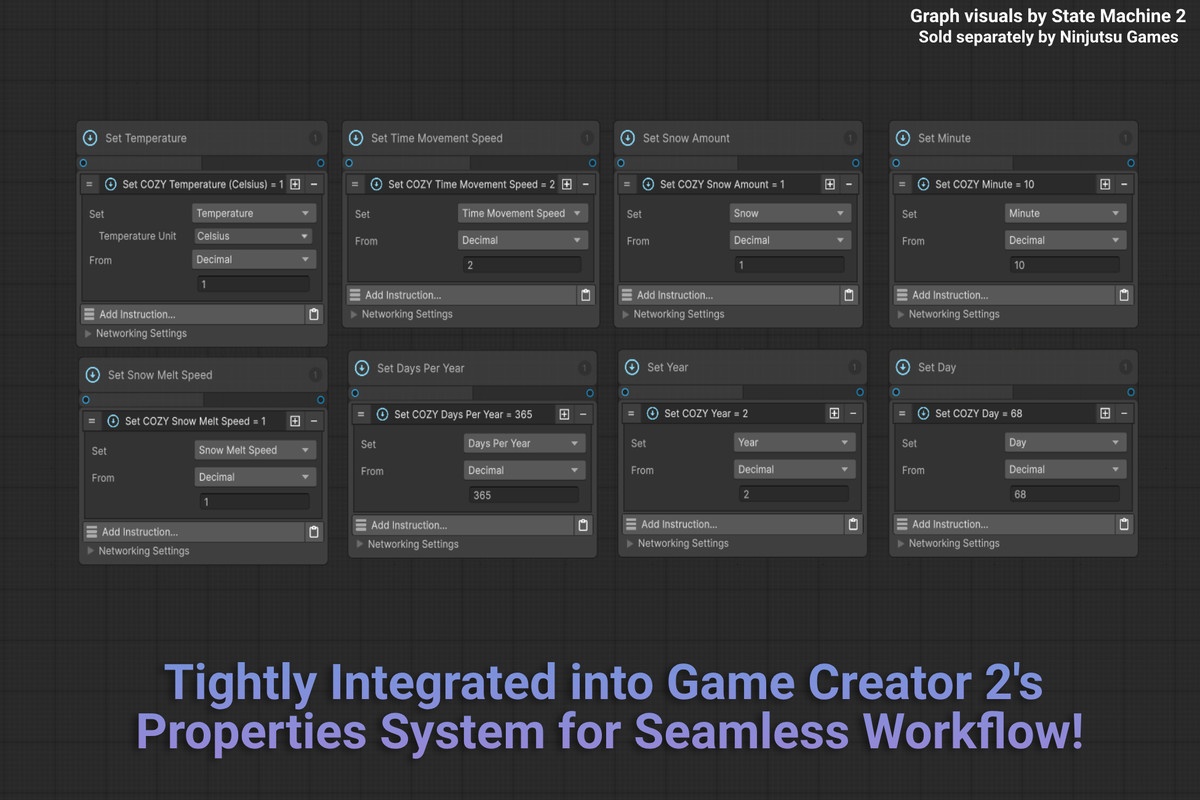Click the minus icon on Set COZY Day row

(x=1123, y=413)
